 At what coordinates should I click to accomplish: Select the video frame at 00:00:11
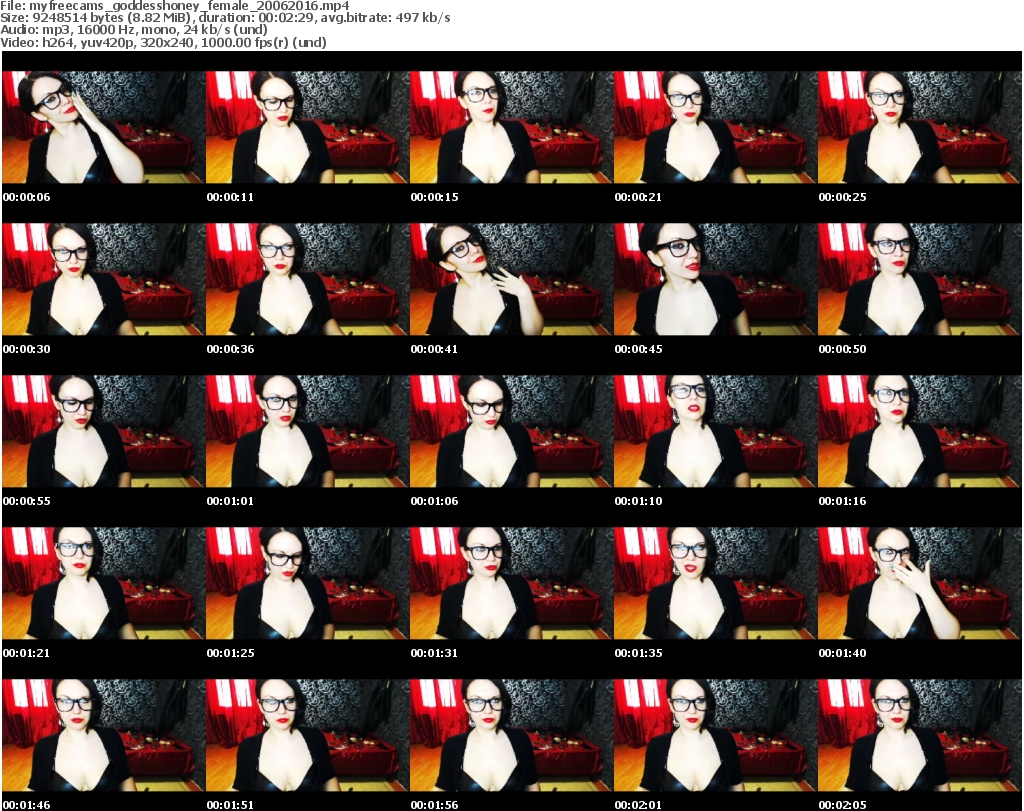[x=307, y=127]
